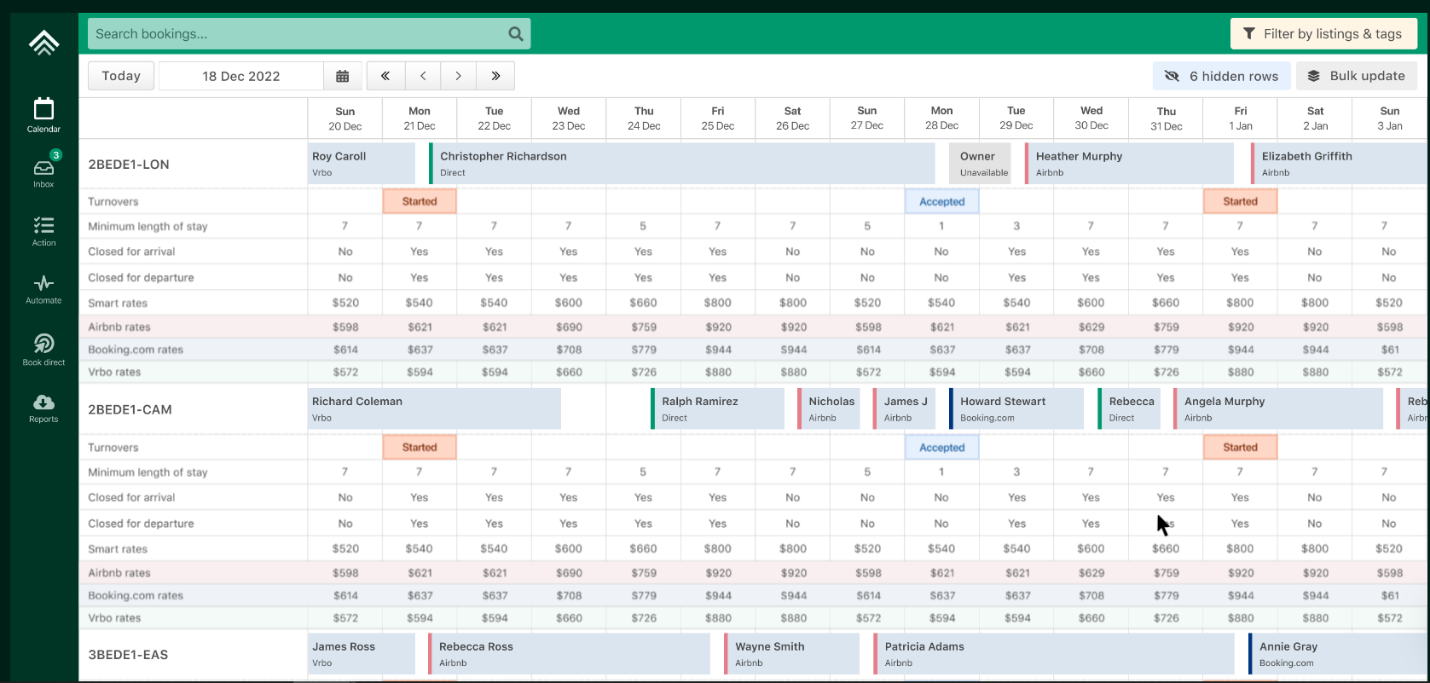This screenshot has width=1430, height=683.
Task: Open Annie Gray Booking.com booking
Action: coord(1338,654)
